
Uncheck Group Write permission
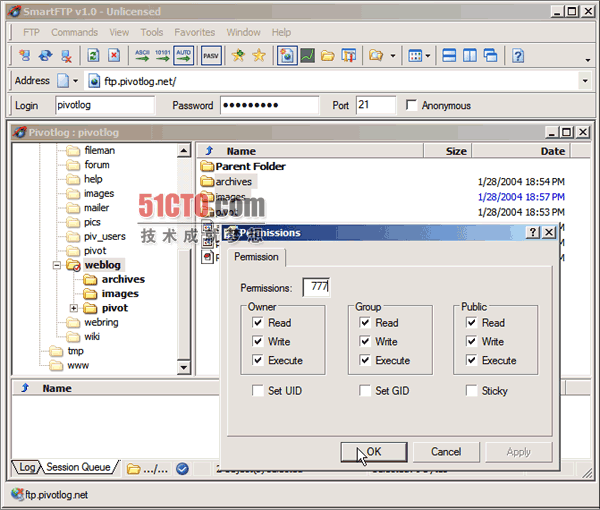click(365, 341)
